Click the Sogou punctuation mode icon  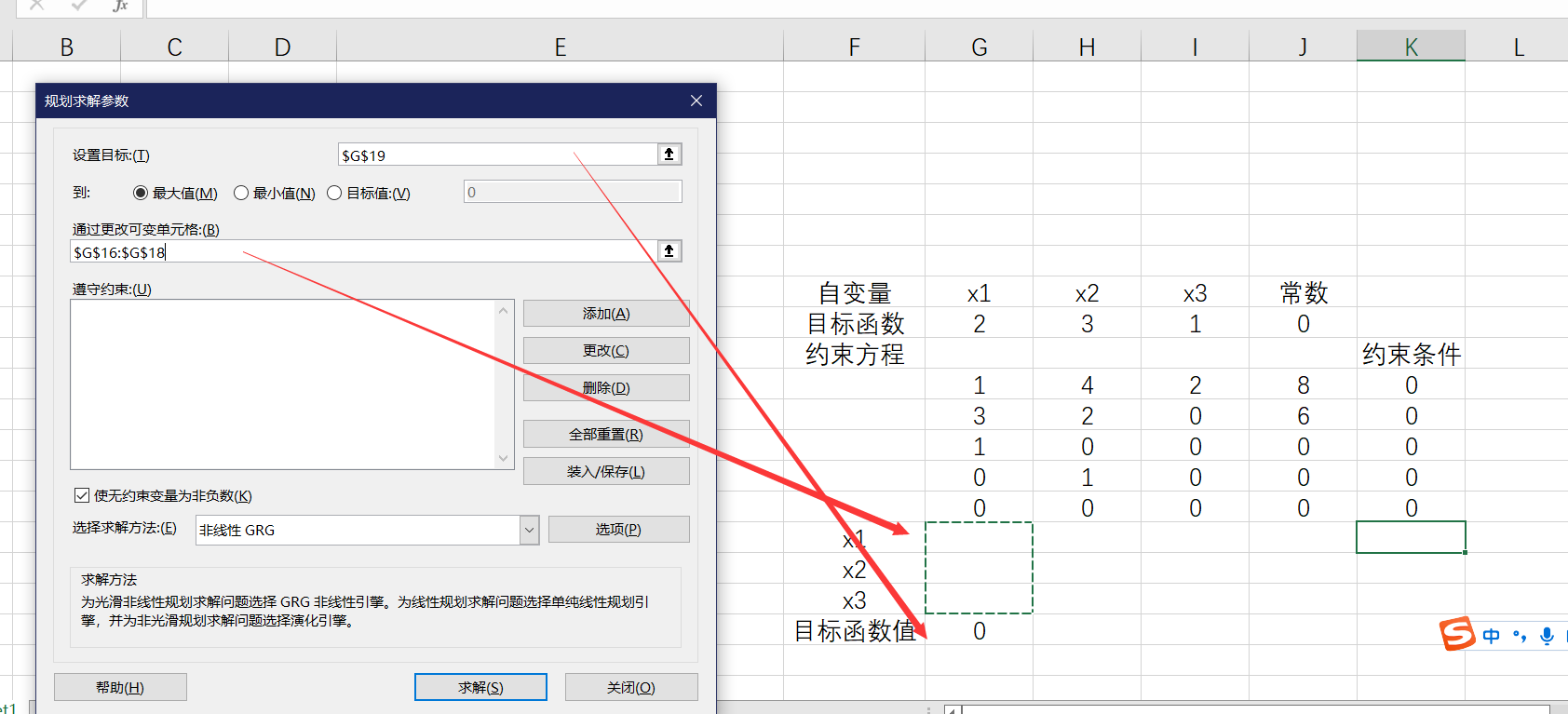pos(1520,636)
